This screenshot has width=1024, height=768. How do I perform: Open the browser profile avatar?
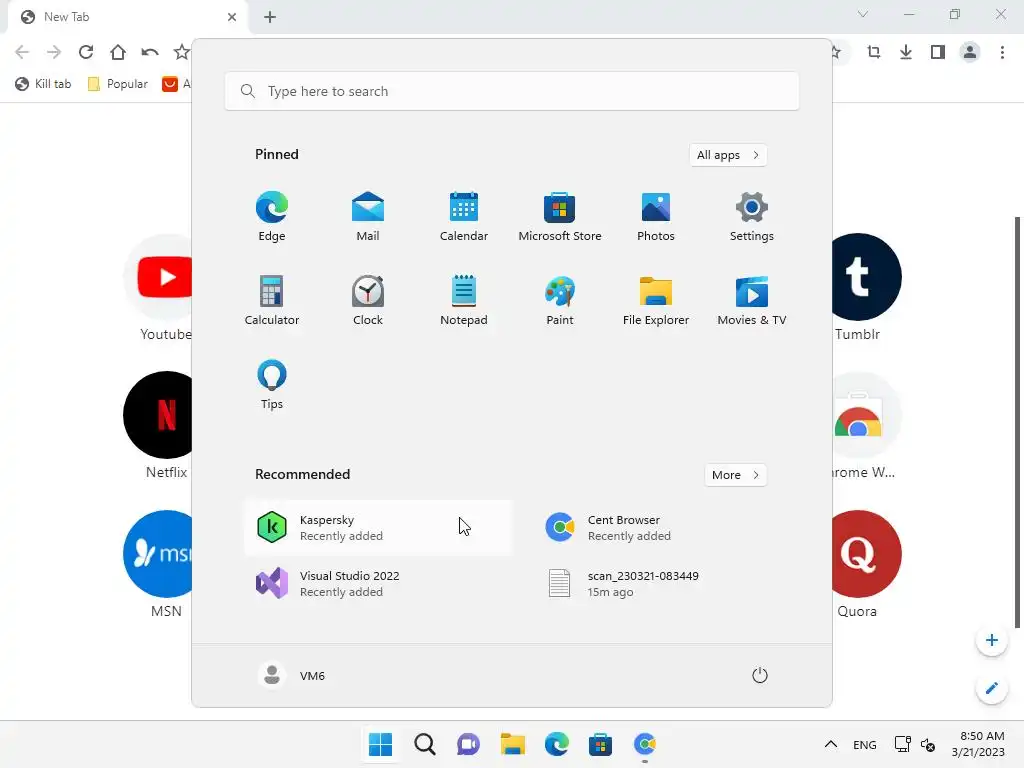pos(970,52)
